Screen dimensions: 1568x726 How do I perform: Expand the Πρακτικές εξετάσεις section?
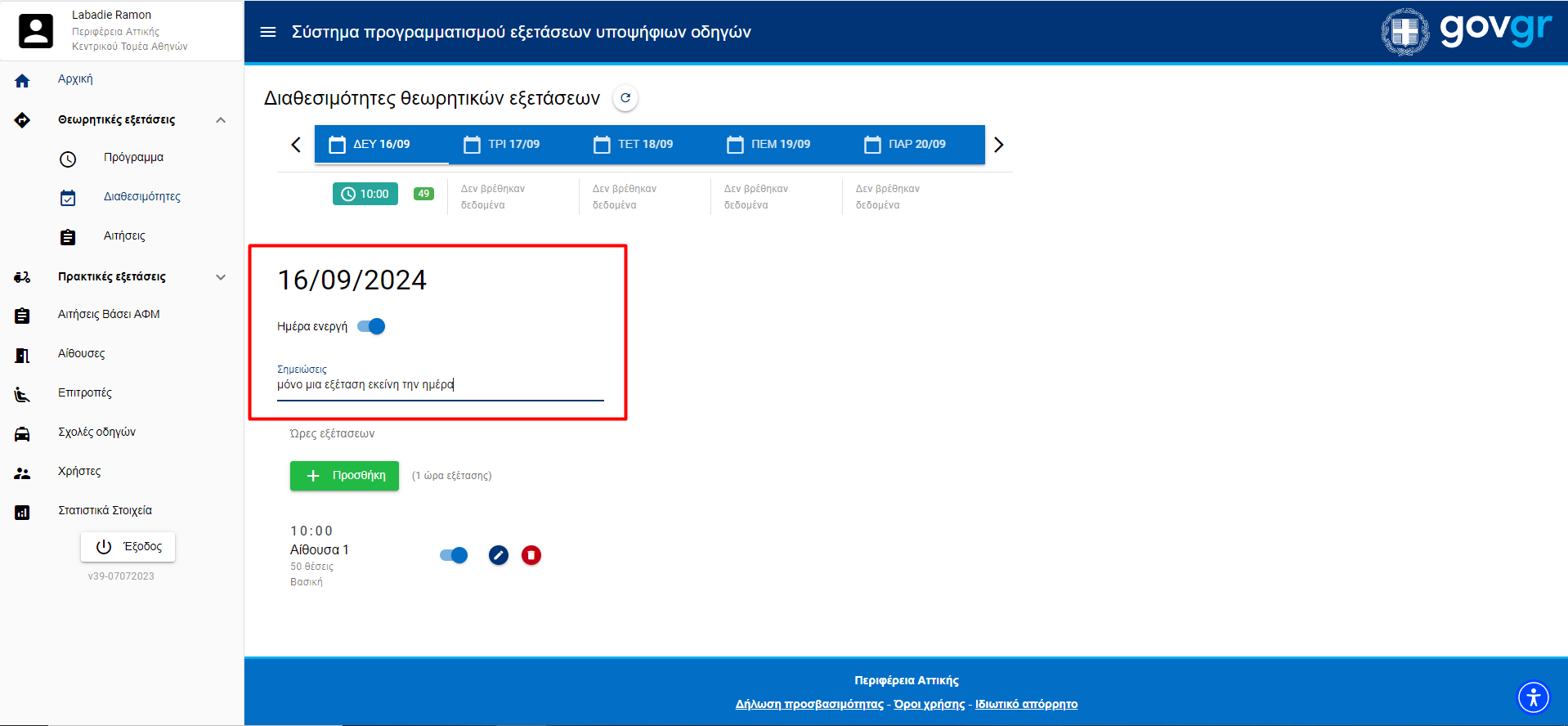[x=221, y=277]
